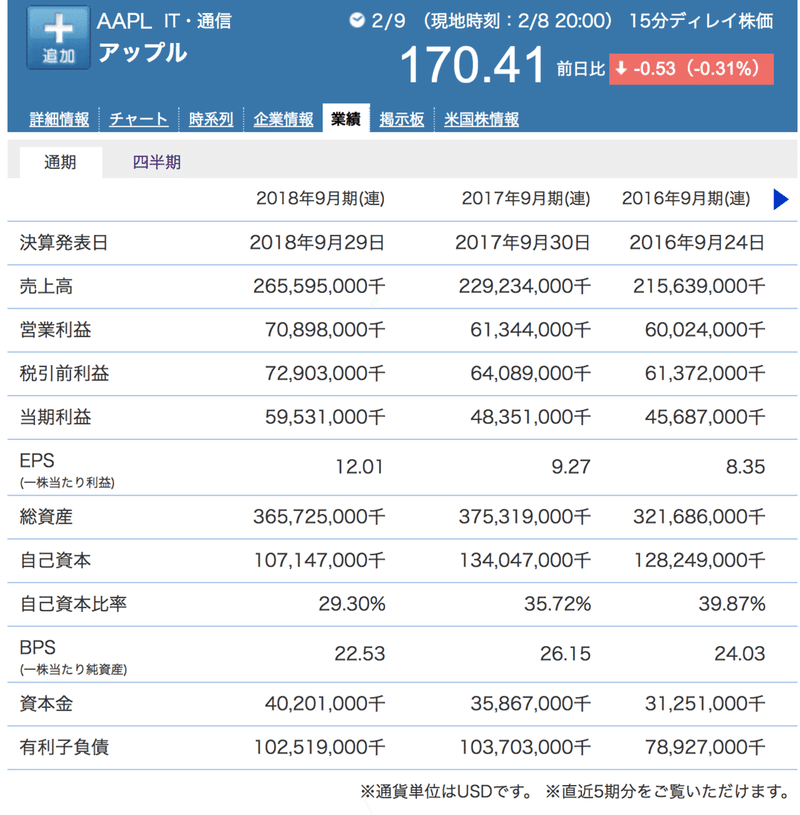
Task: Click debt value 102,519,000千
Action: (320, 748)
